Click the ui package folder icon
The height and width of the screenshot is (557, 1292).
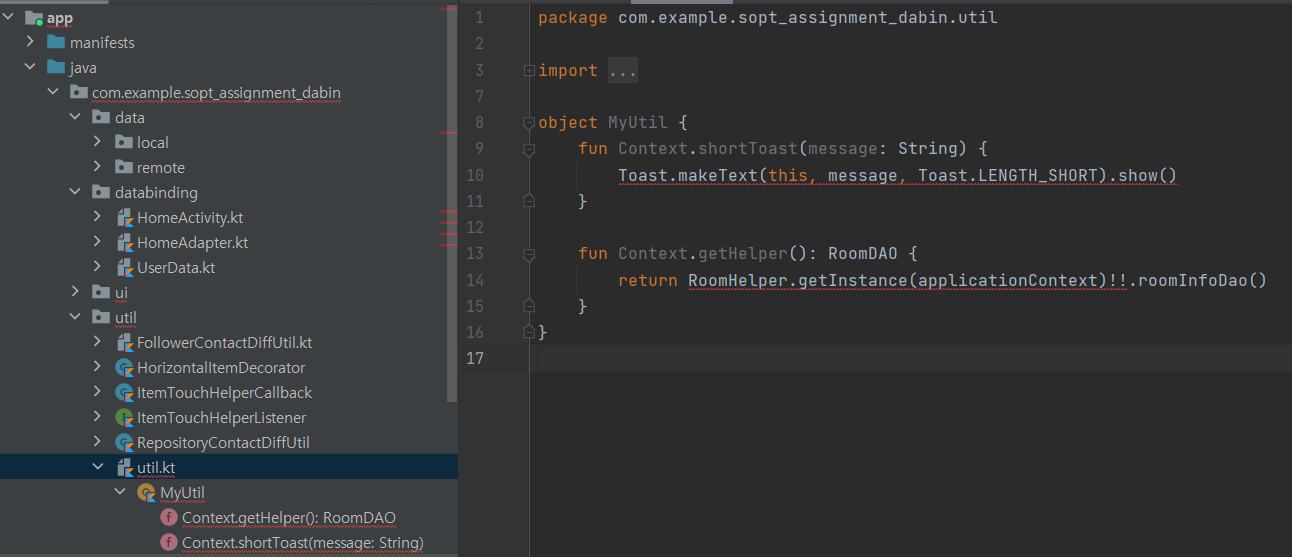click(101, 292)
